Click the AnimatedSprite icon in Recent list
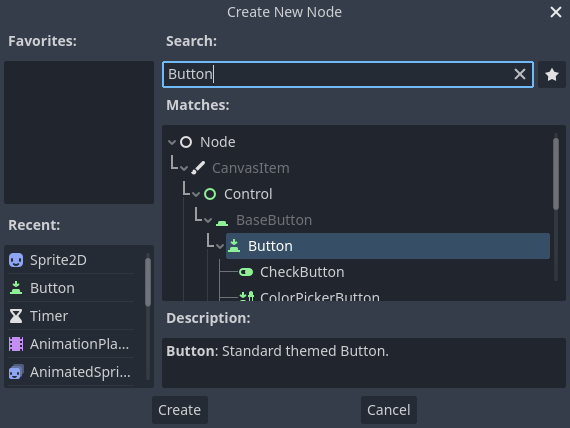The width and height of the screenshot is (570, 428). 16,372
